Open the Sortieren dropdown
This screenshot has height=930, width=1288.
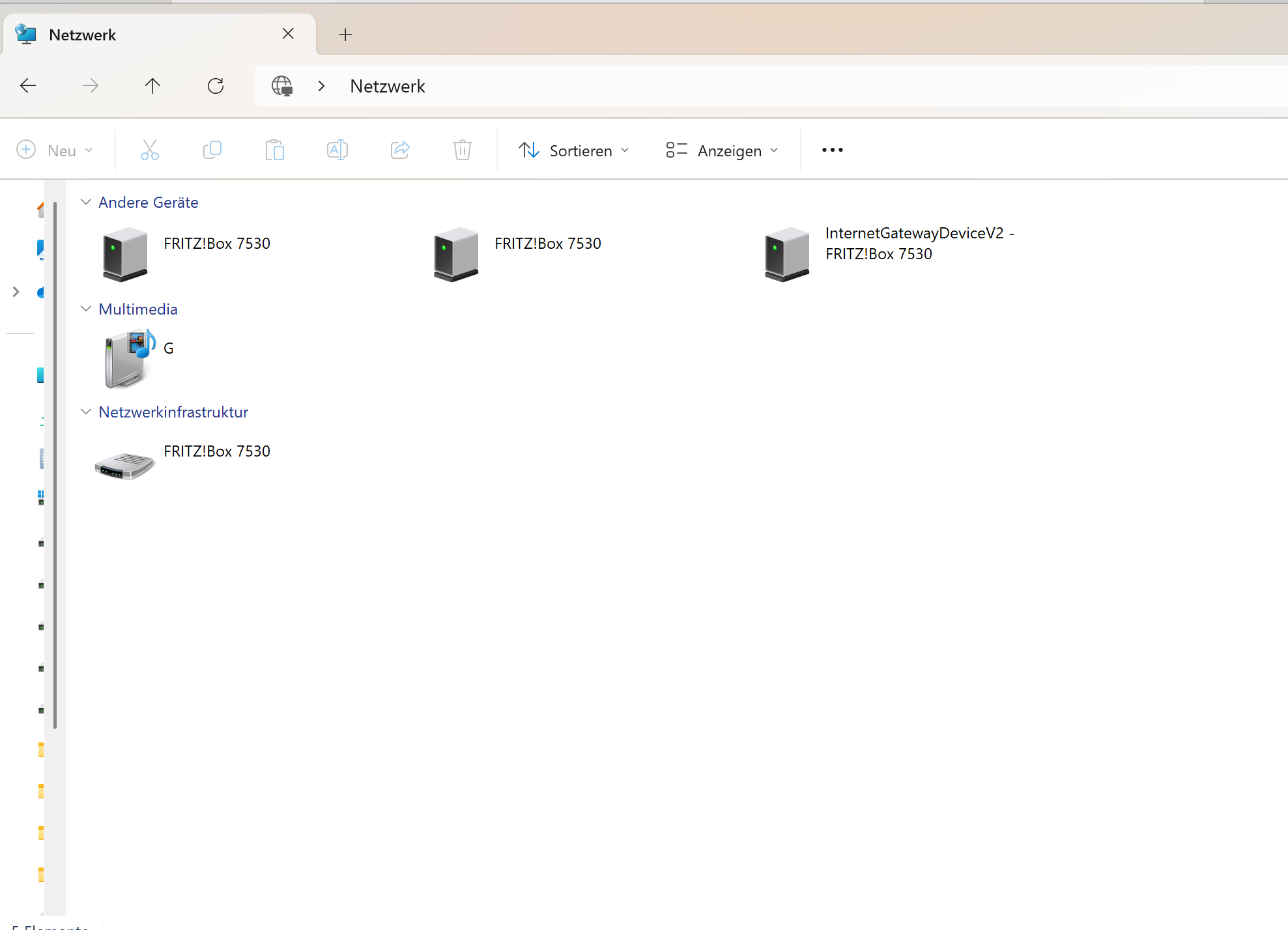(x=574, y=150)
